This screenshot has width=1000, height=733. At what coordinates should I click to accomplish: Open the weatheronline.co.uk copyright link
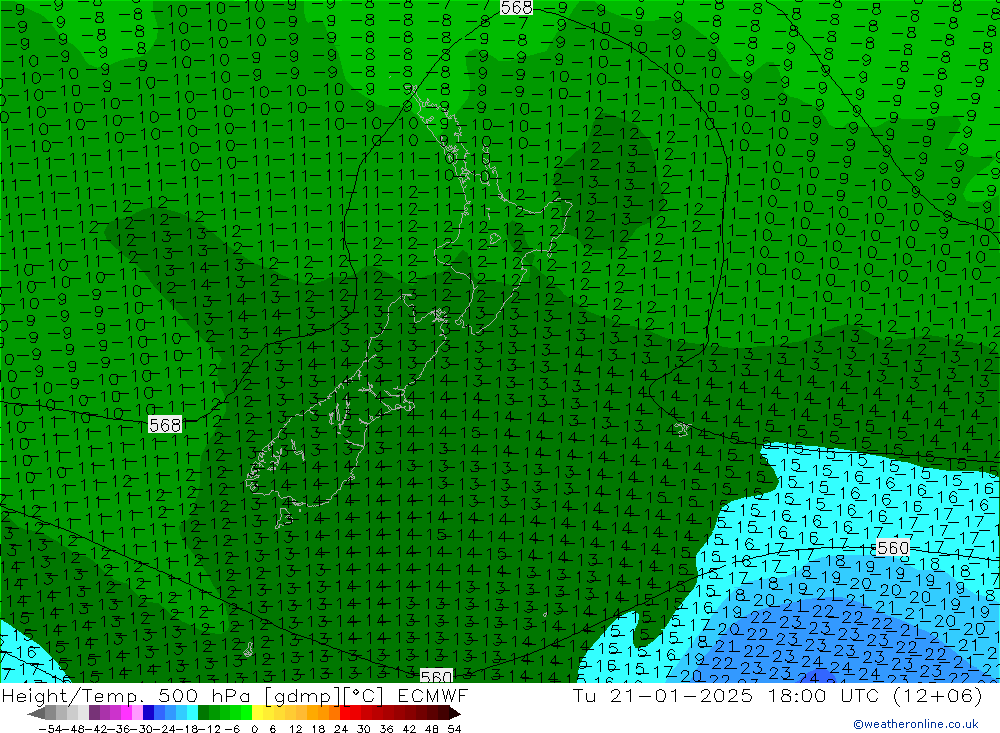point(916,724)
